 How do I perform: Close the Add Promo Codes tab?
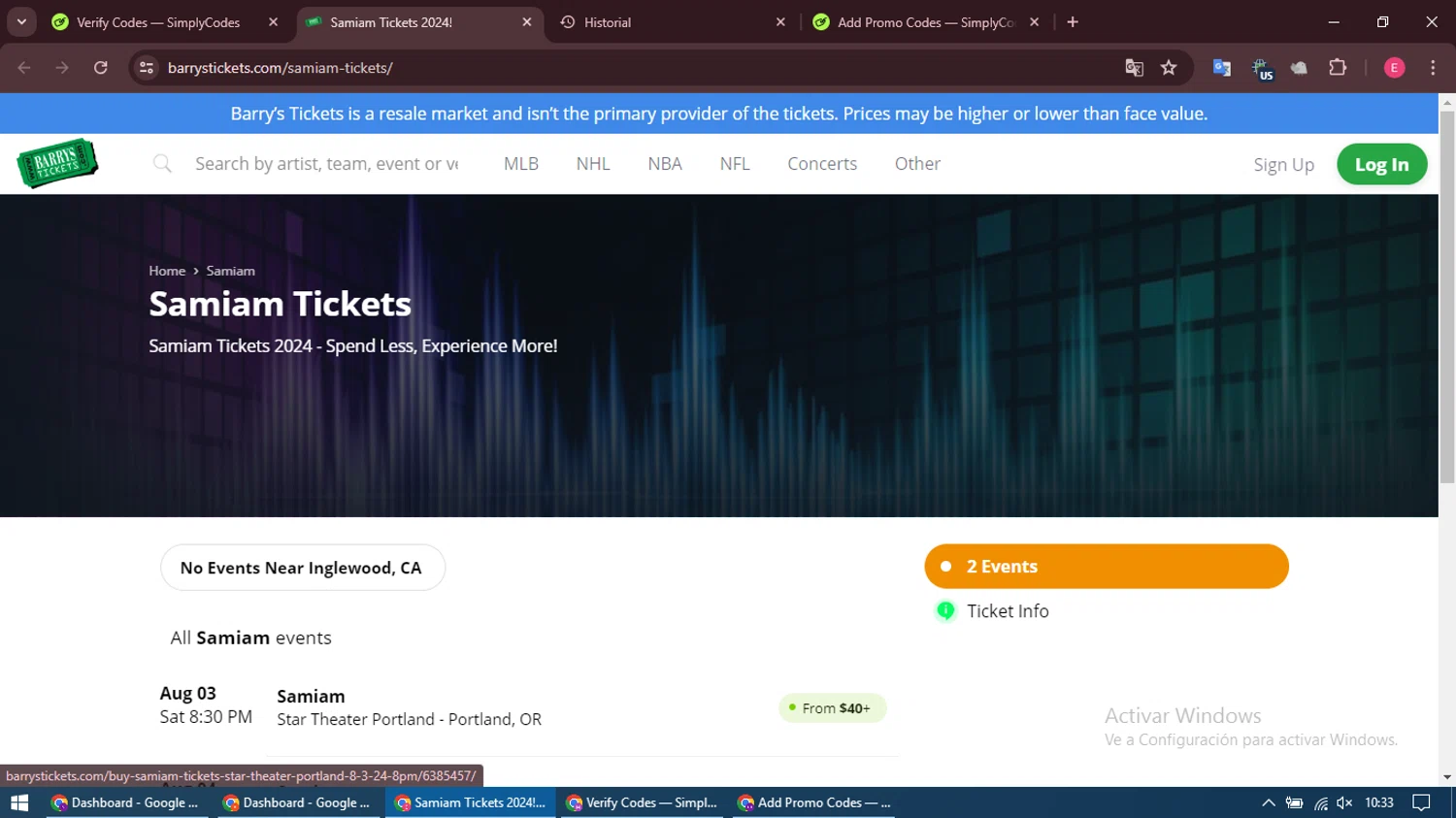pos(1035,22)
